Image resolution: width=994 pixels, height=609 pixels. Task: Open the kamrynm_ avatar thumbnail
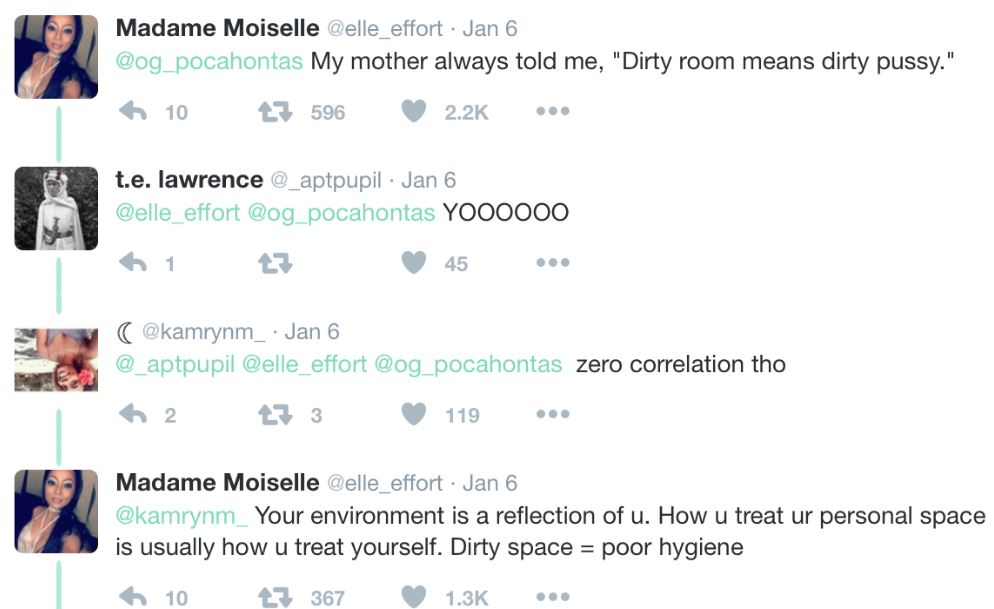click(x=56, y=359)
